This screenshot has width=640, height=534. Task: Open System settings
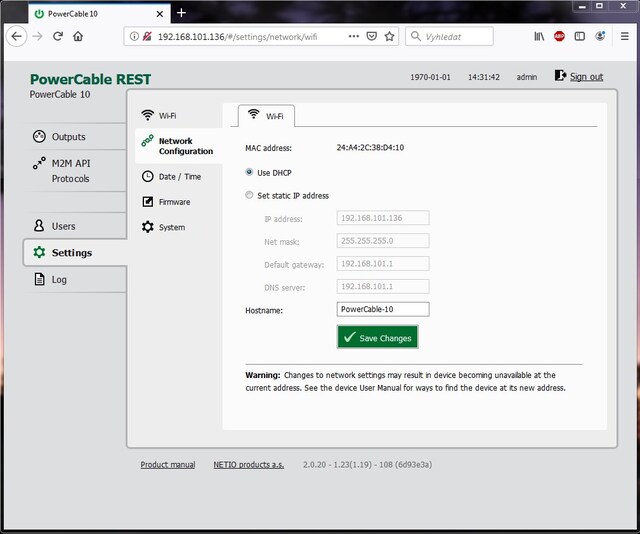171,227
